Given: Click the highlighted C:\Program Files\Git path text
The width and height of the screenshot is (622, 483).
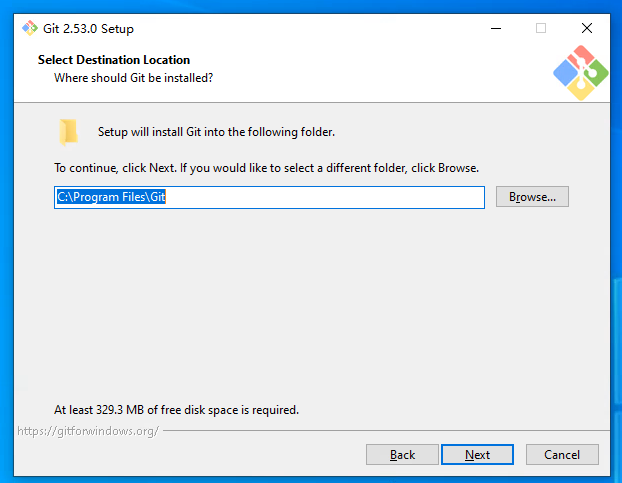Looking at the screenshot, I should coord(110,197).
